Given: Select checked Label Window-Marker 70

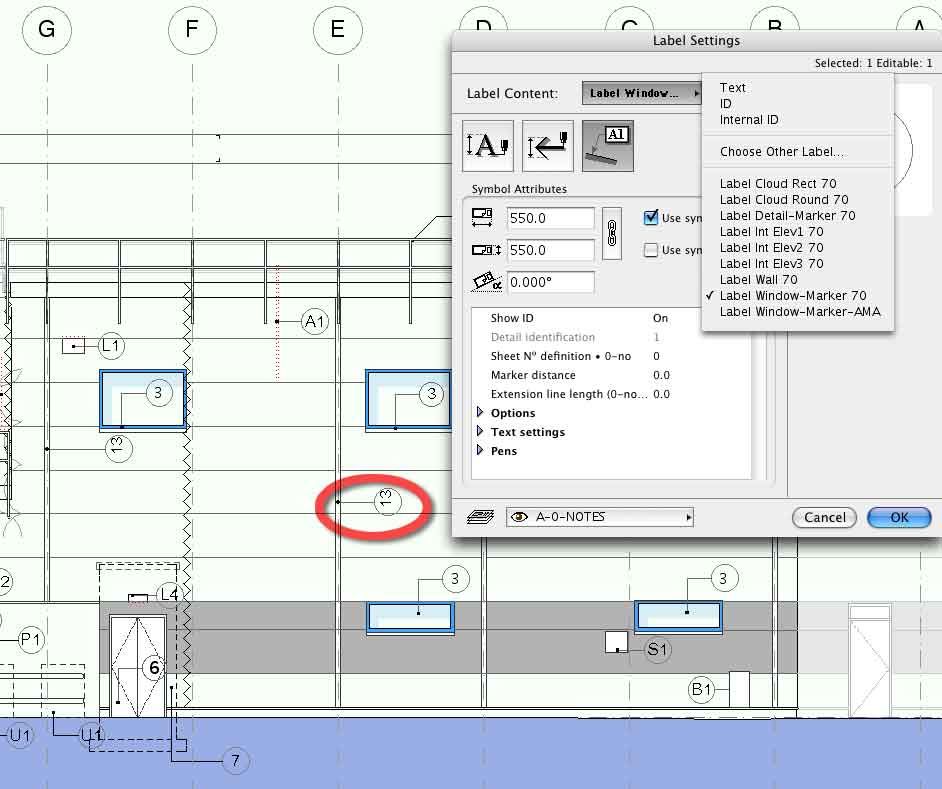Looking at the screenshot, I should pos(792,296).
